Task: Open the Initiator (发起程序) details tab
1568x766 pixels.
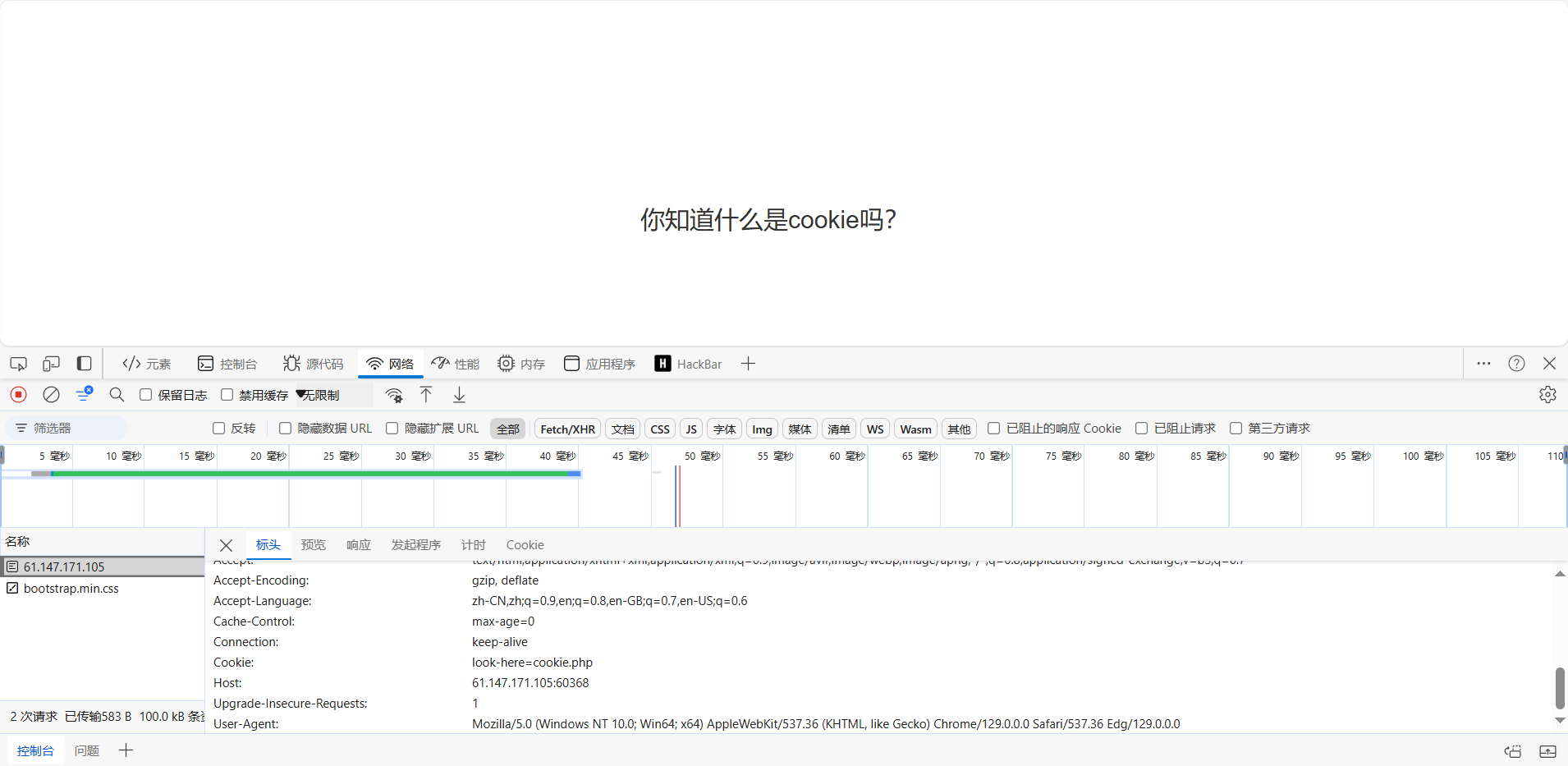Action: [415, 544]
